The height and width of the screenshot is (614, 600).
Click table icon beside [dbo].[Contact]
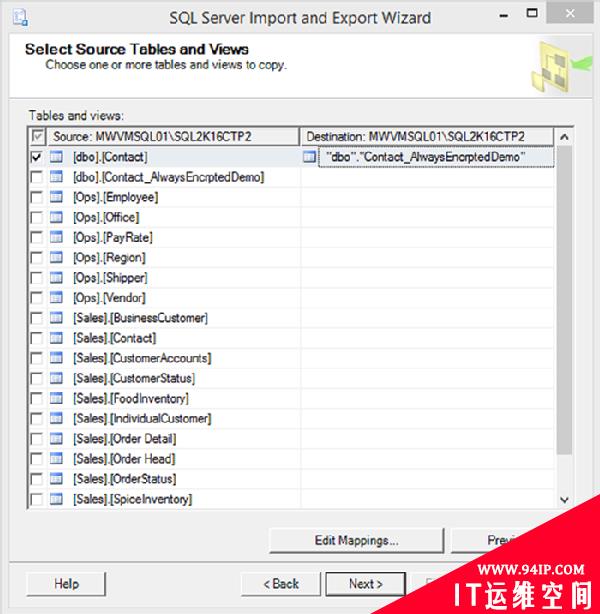tap(56, 157)
